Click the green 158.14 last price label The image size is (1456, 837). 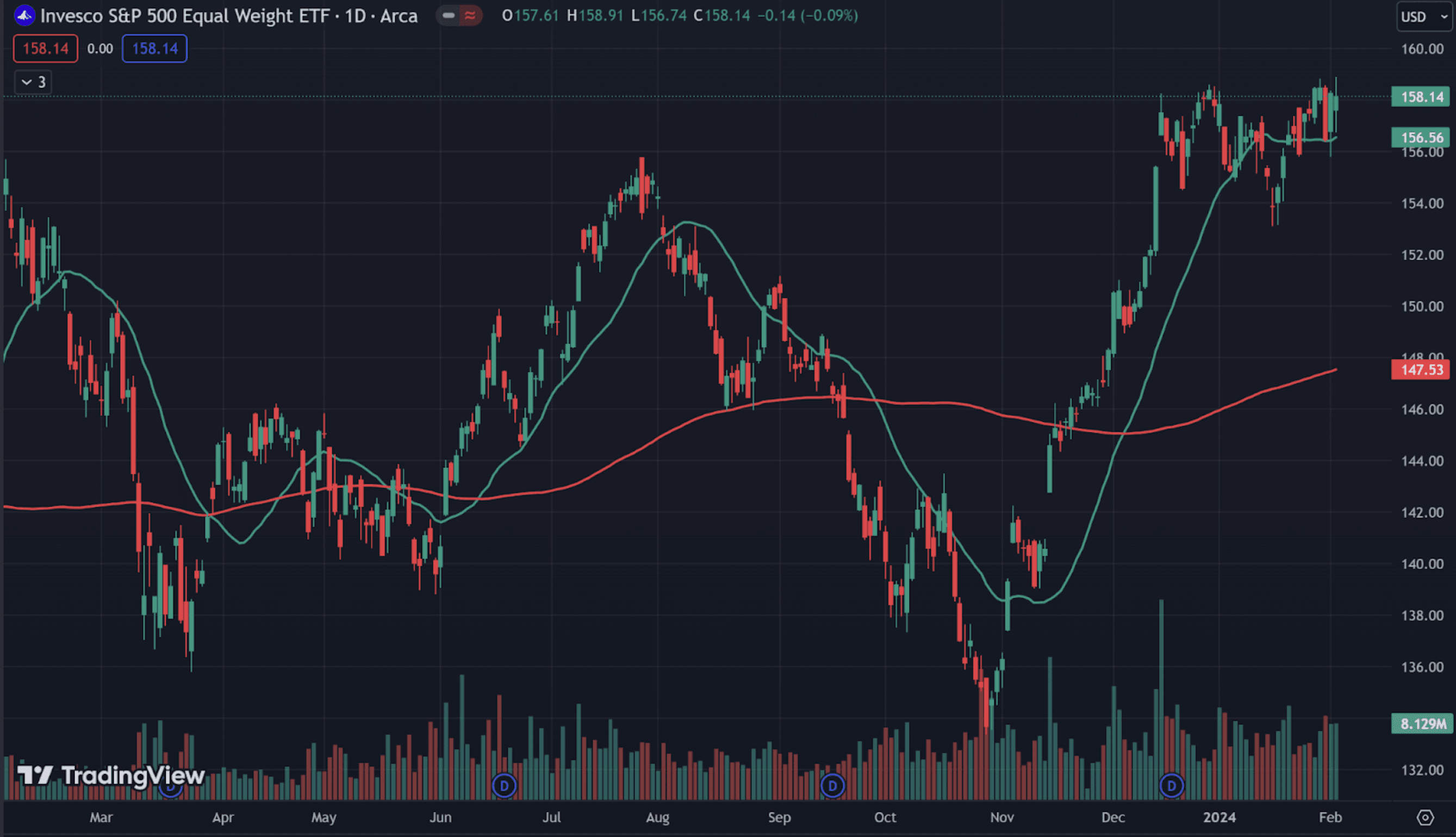(1421, 97)
